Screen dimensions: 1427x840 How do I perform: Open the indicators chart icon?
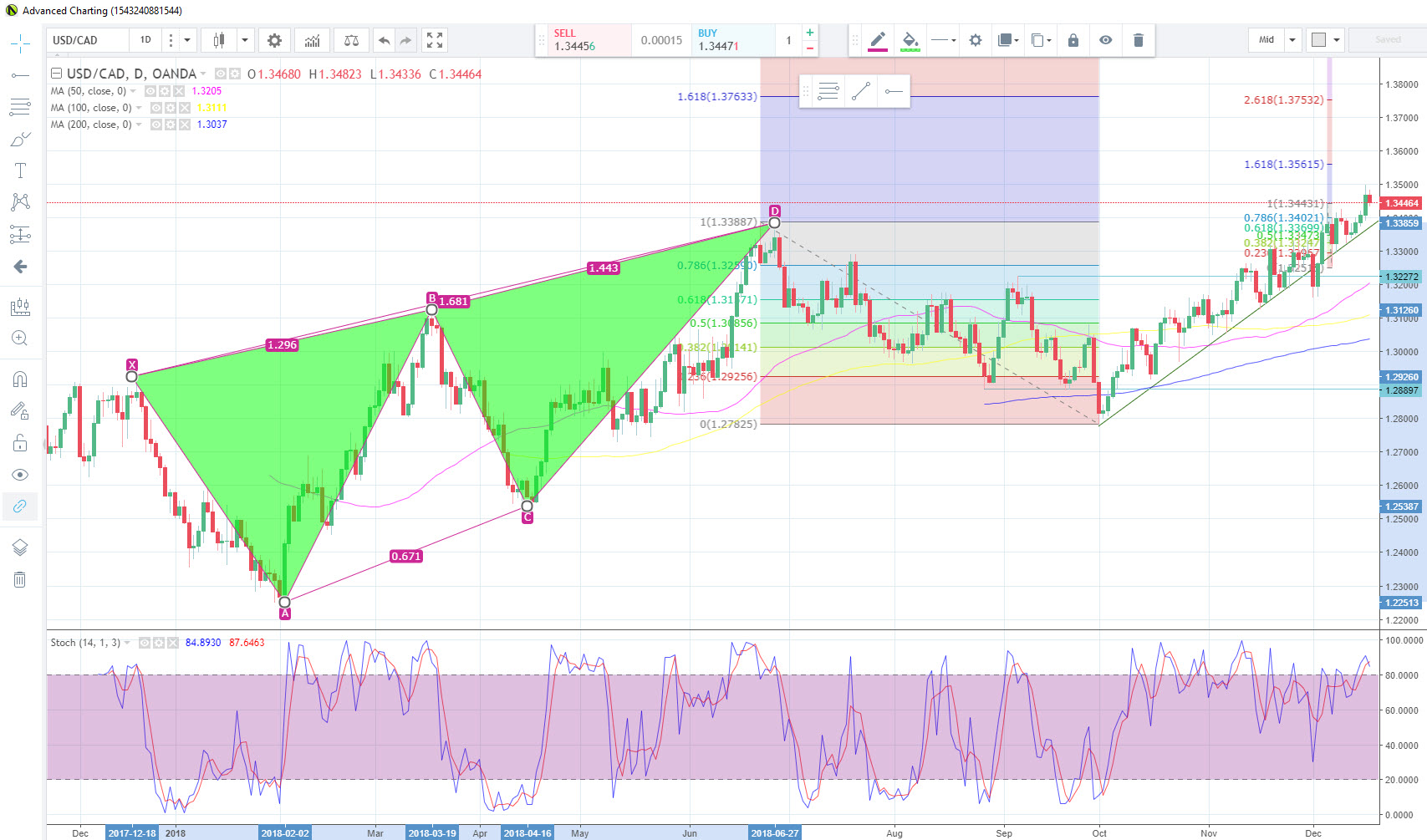point(312,40)
